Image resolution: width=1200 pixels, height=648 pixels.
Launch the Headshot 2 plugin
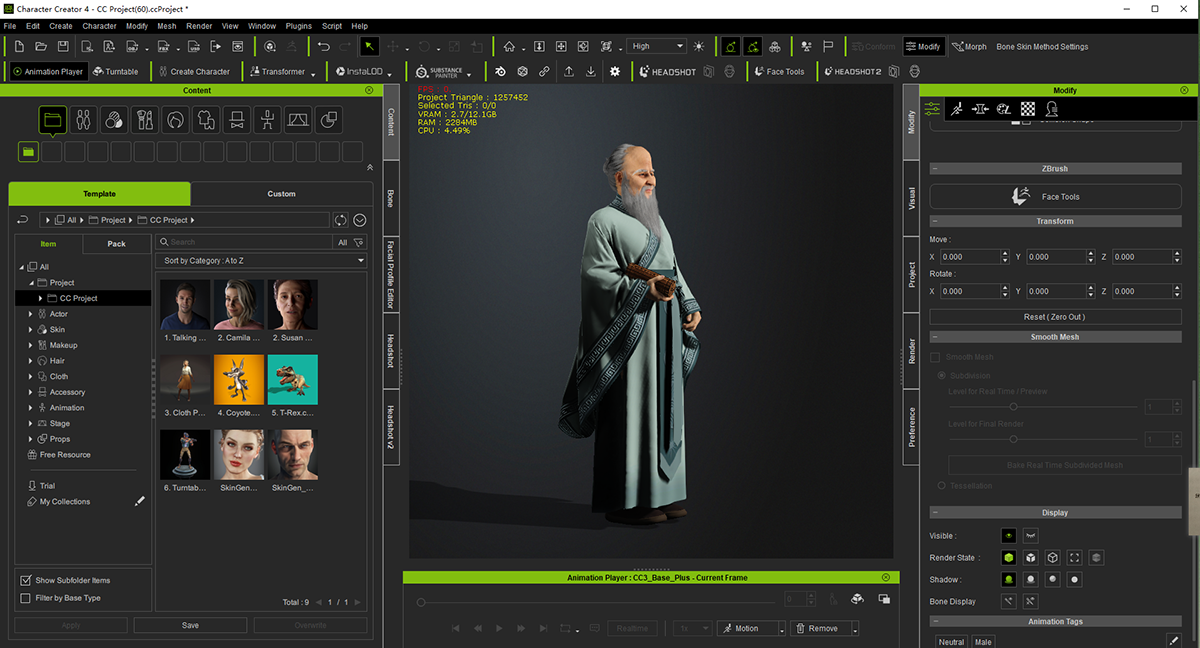click(x=851, y=72)
